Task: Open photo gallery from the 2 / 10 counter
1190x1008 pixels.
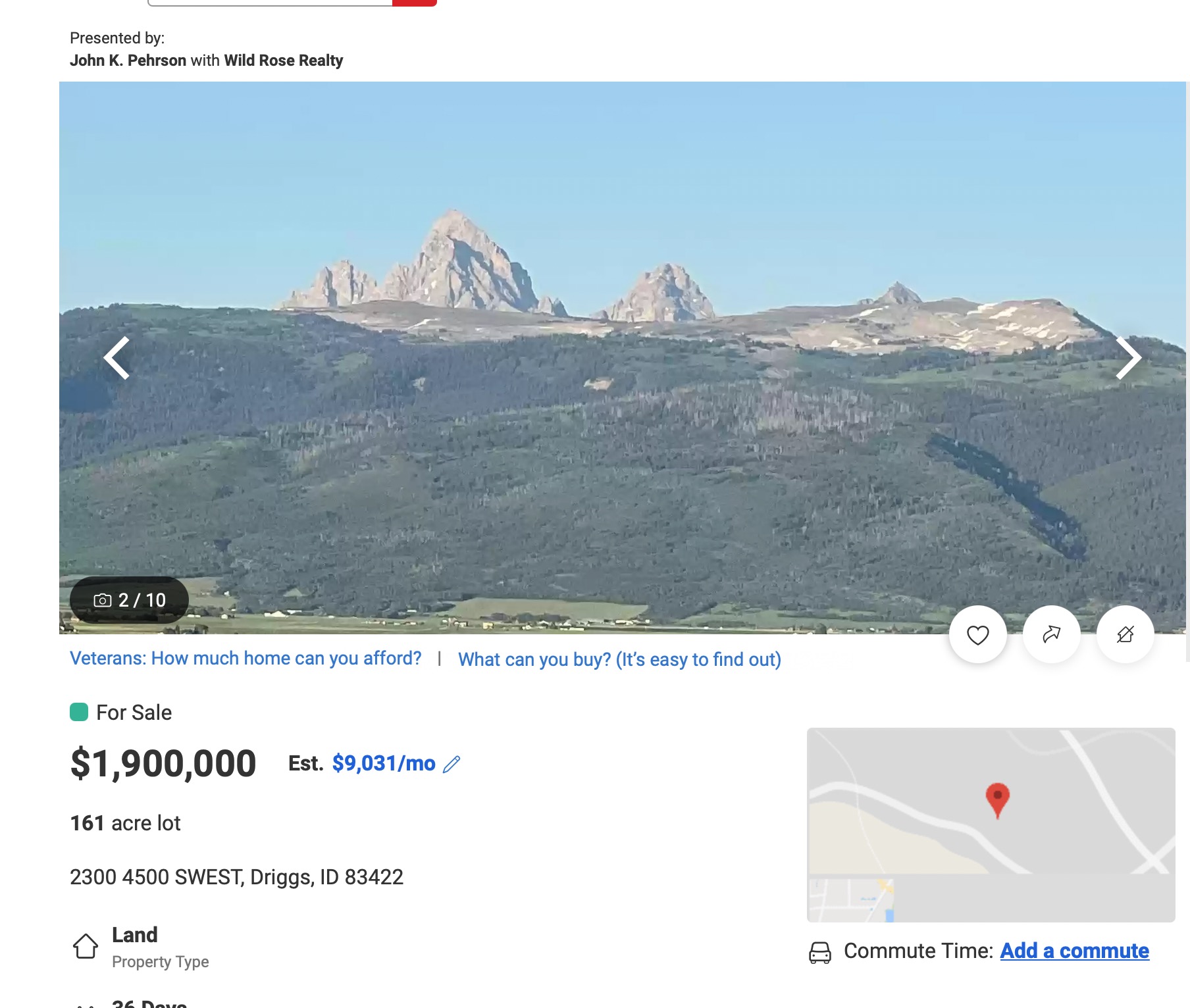Action: coord(130,600)
